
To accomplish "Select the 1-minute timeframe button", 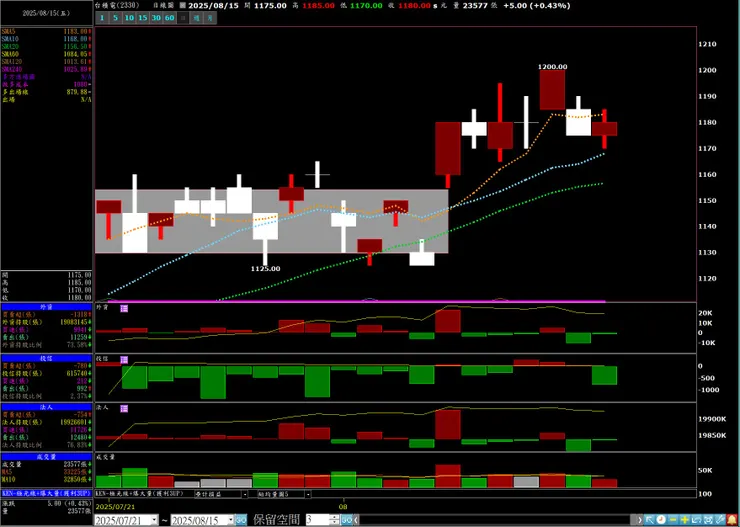I will pyautogui.click(x=101, y=18).
